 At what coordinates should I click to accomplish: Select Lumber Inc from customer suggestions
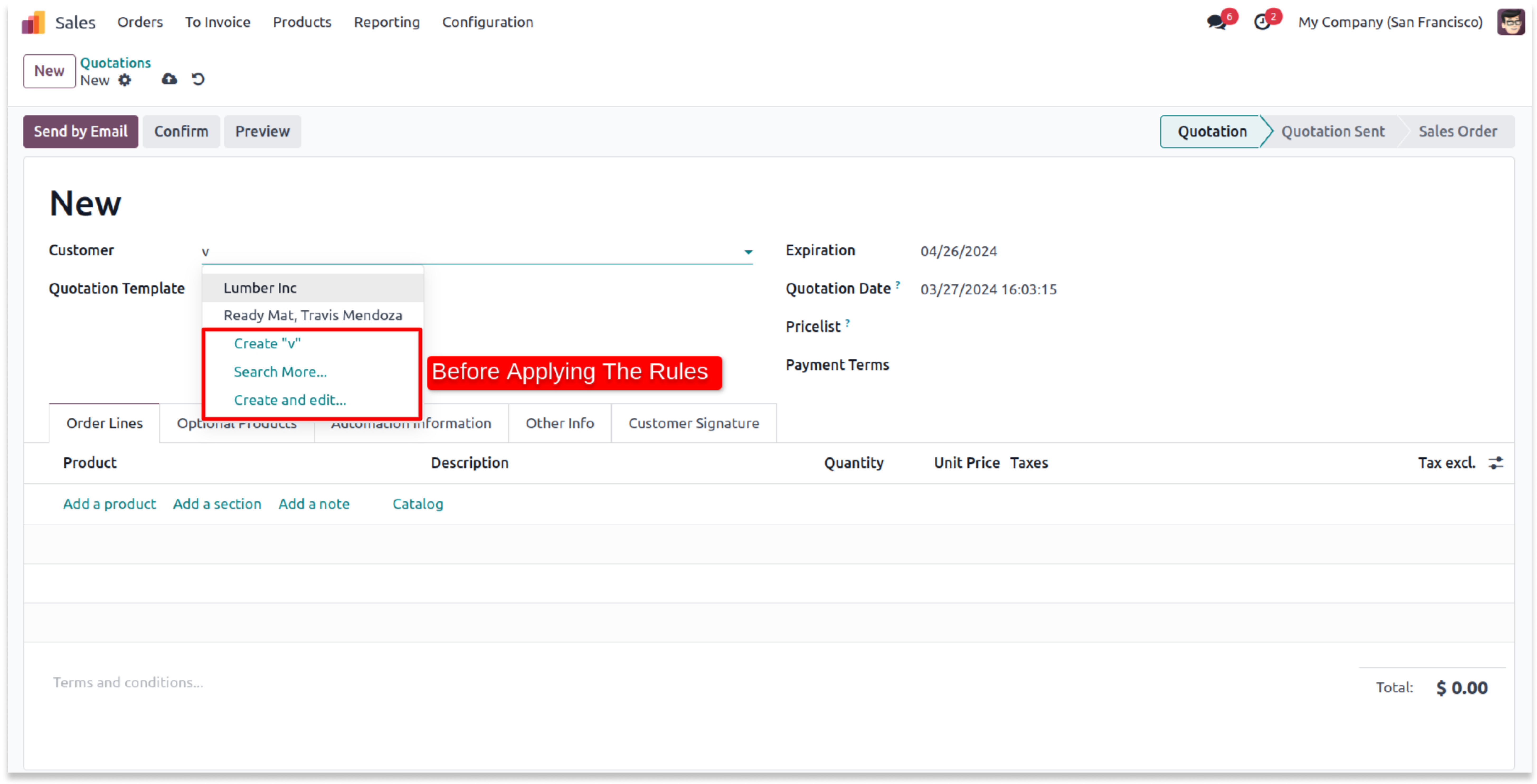(260, 288)
